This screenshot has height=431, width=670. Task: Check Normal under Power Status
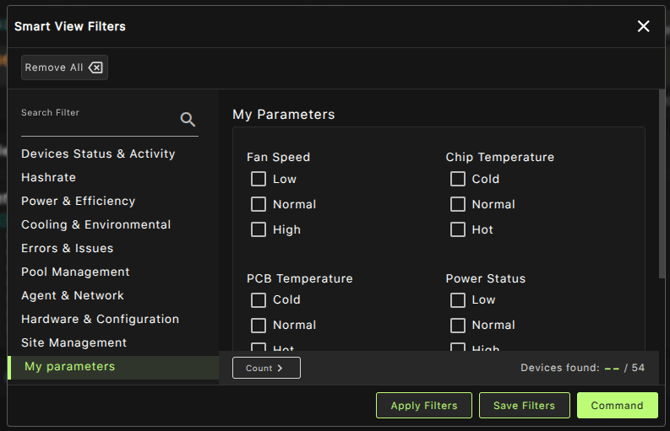pos(457,325)
